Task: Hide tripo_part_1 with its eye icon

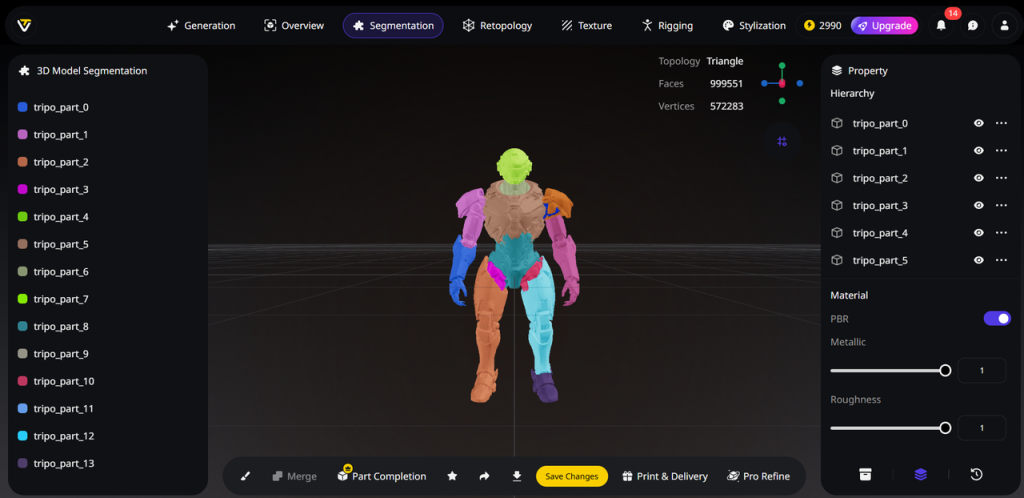Action: [x=979, y=151]
